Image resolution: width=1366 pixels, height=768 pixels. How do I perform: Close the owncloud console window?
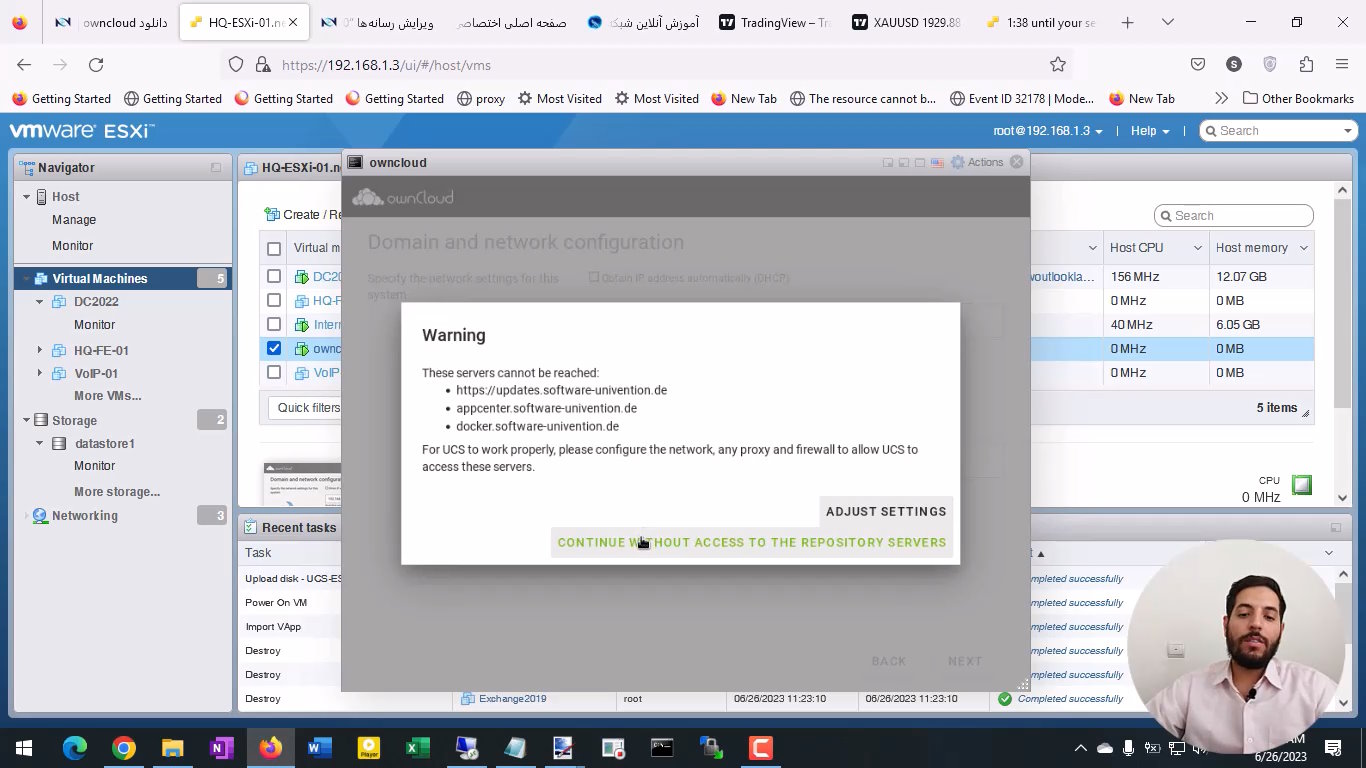pos(1017,162)
